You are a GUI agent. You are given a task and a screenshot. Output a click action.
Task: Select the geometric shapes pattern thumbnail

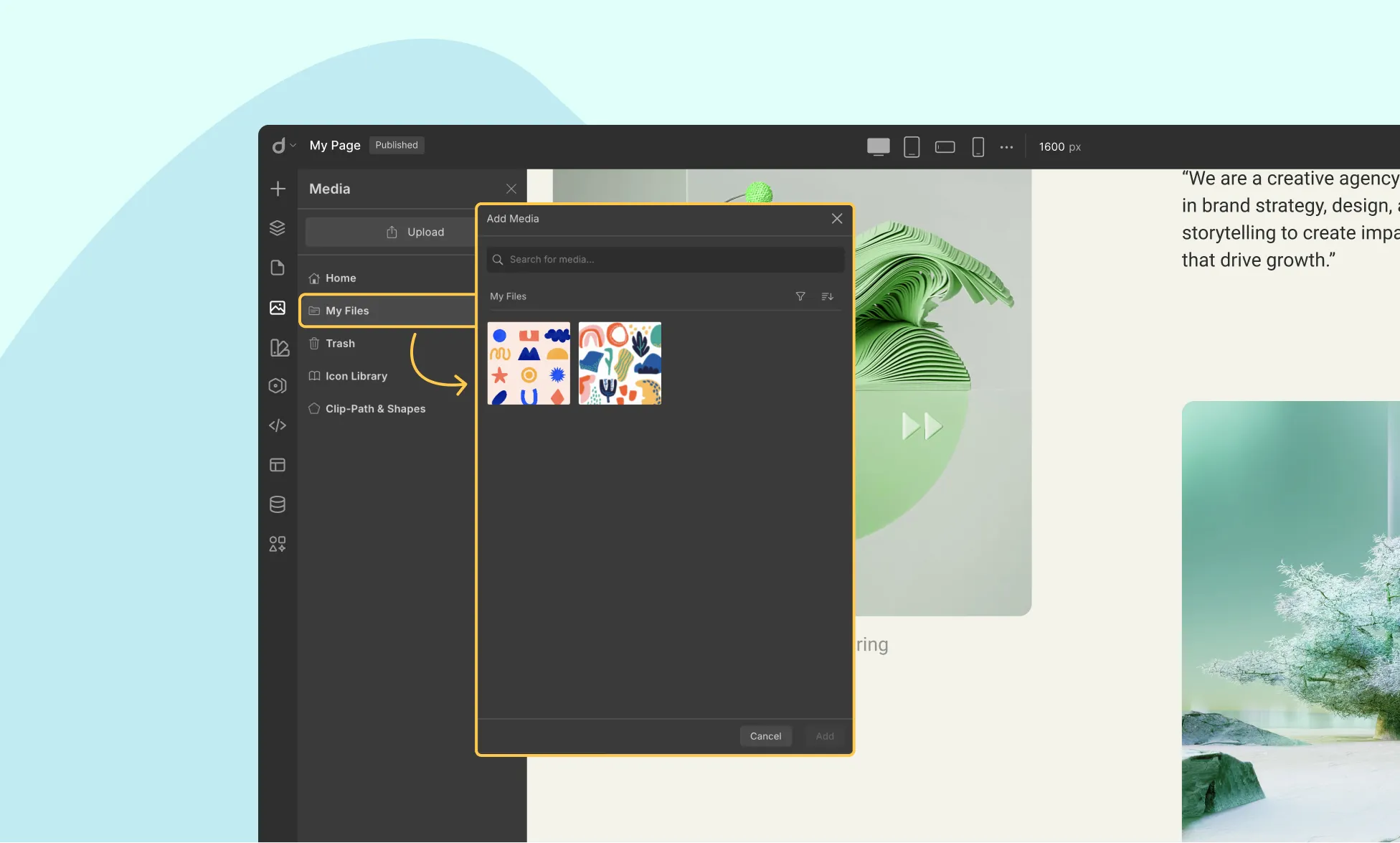[x=529, y=363]
